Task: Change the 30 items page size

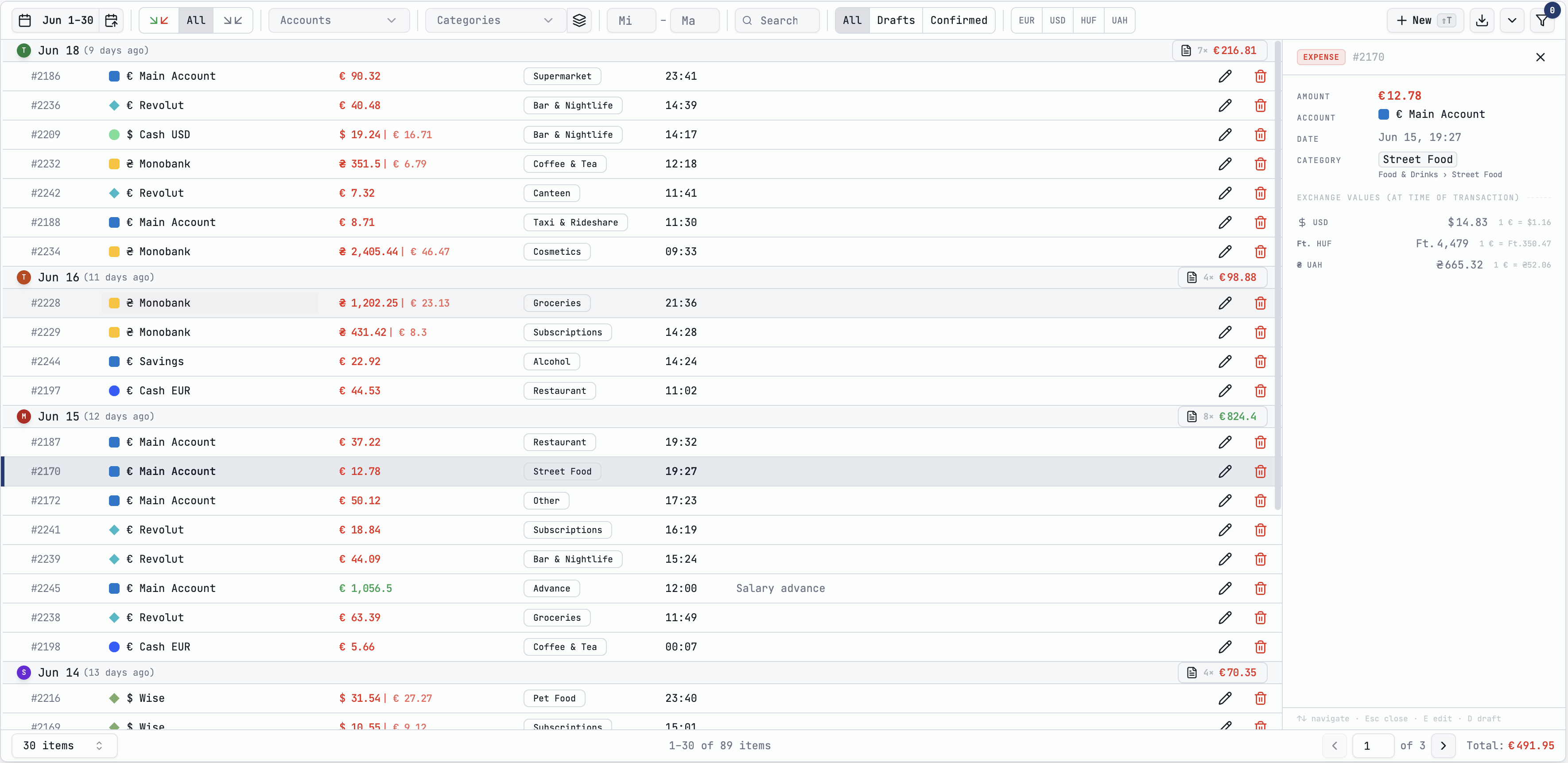Action: [65, 746]
